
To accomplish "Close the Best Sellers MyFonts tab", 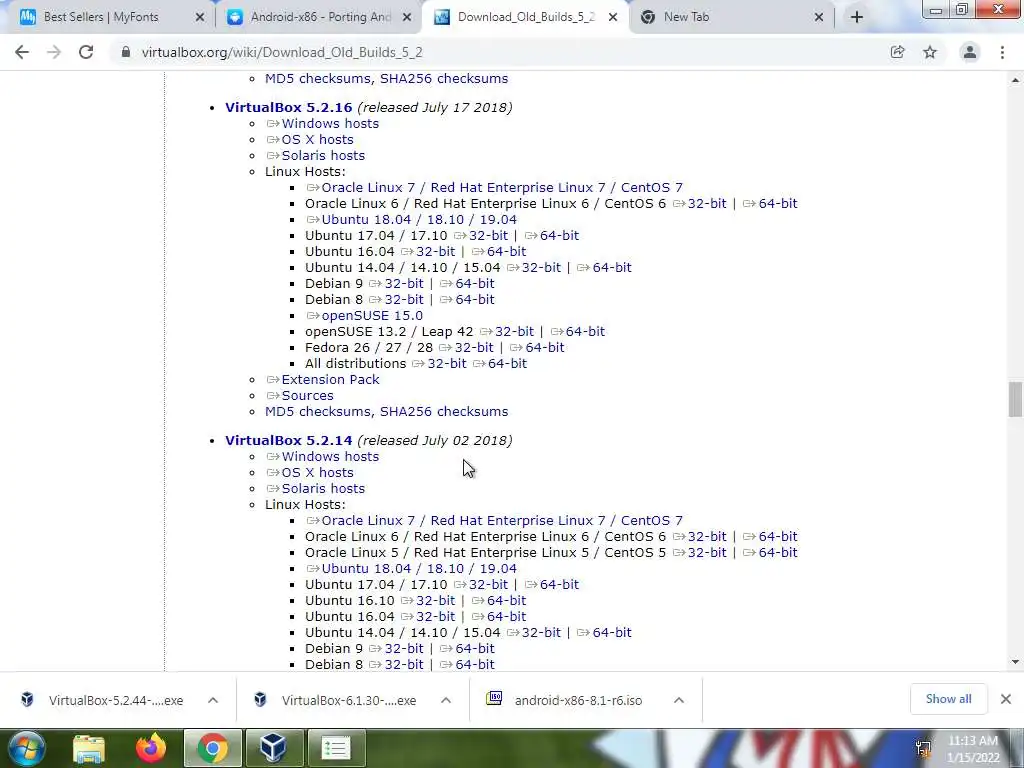I will (x=200, y=18).
